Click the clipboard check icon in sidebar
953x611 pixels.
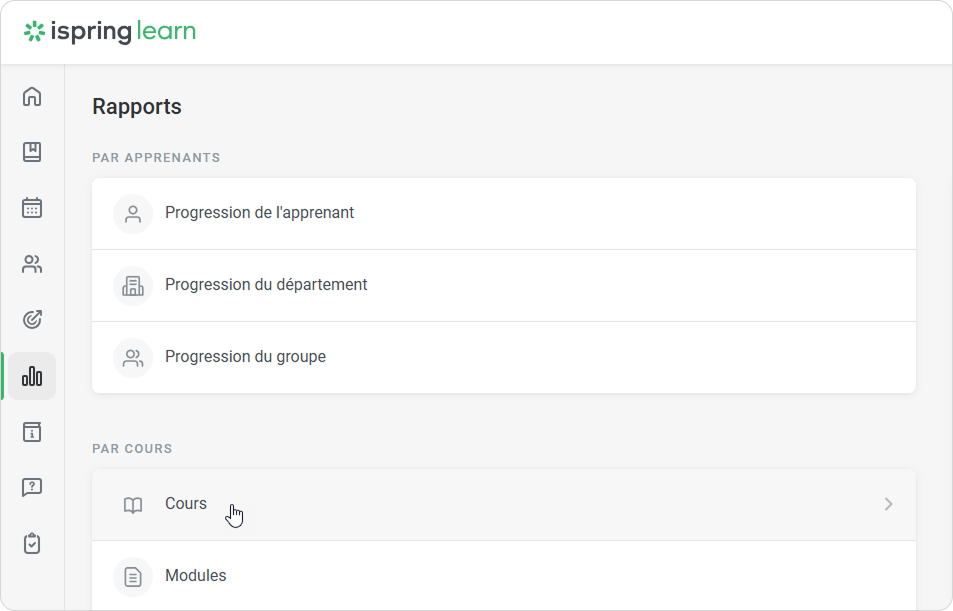coord(32,544)
